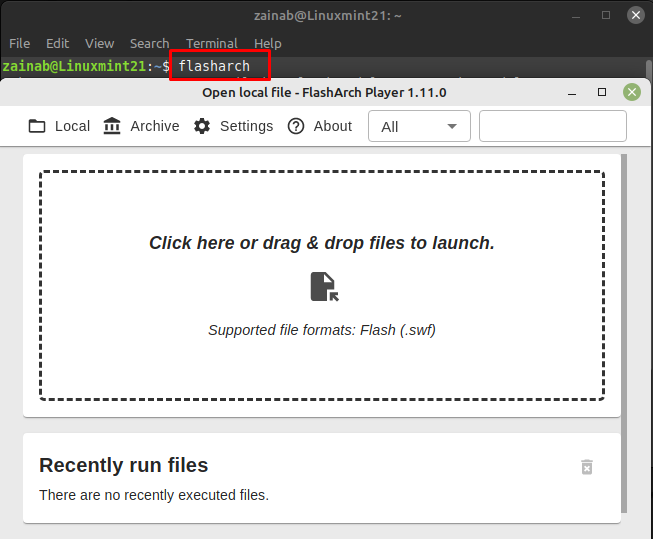
Task: Clear recent files with trash icon
Action: pyautogui.click(x=587, y=467)
